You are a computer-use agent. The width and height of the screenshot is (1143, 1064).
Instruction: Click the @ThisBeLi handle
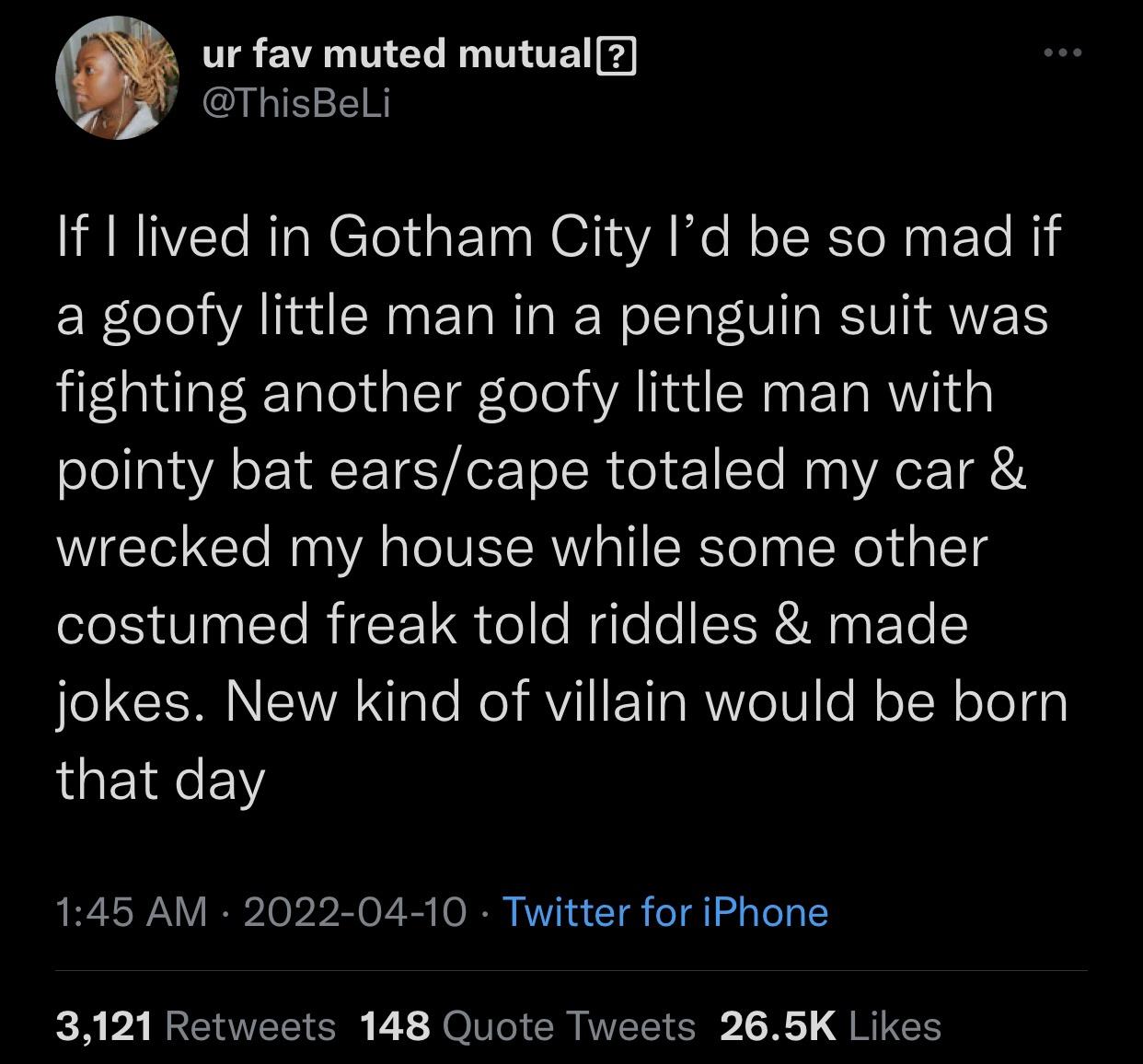tap(296, 103)
